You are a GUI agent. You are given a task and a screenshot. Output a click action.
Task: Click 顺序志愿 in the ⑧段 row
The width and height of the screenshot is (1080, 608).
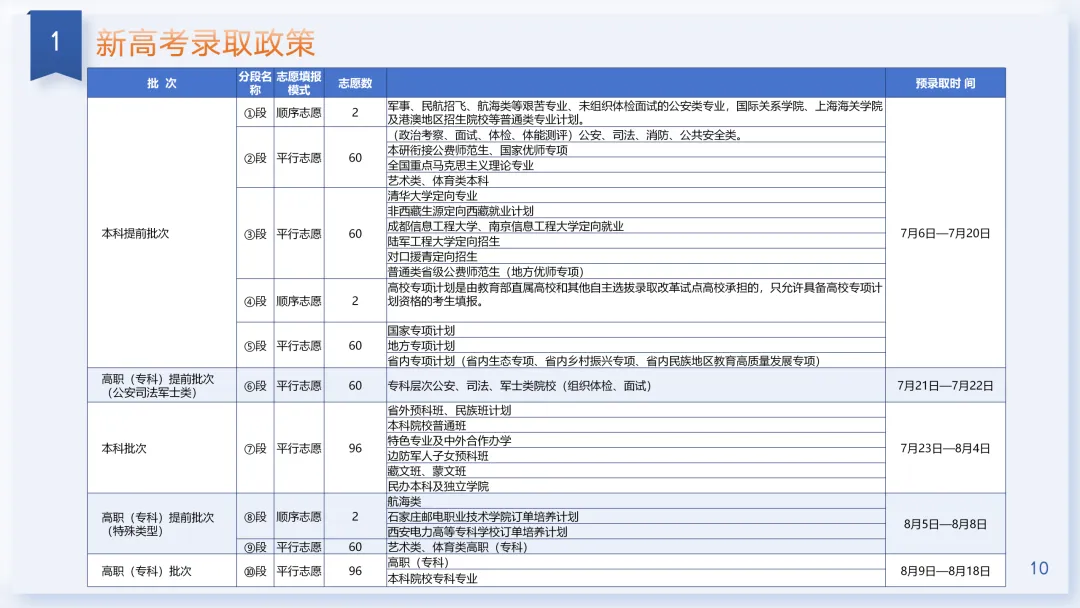coord(299,516)
